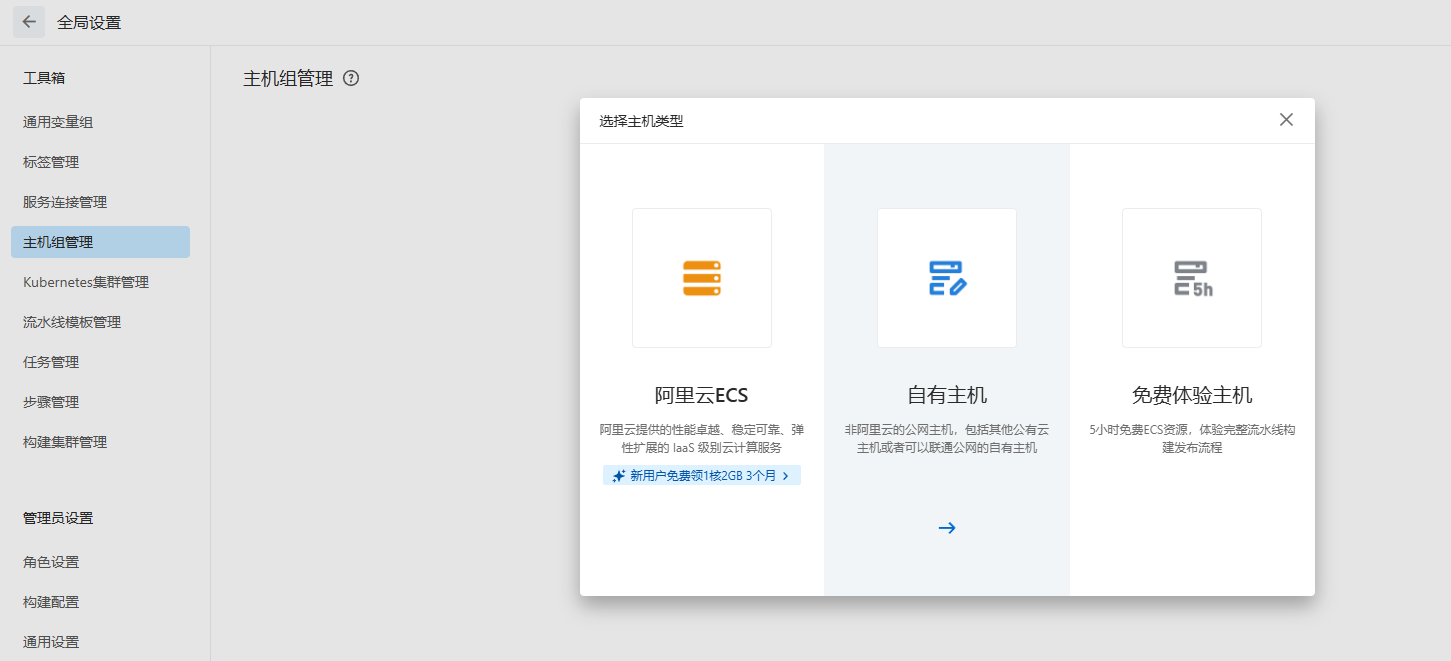The width and height of the screenshot is (1451, 661).
Task: Open 构建集群管理 in sidebar
Action: click(65, 442)
